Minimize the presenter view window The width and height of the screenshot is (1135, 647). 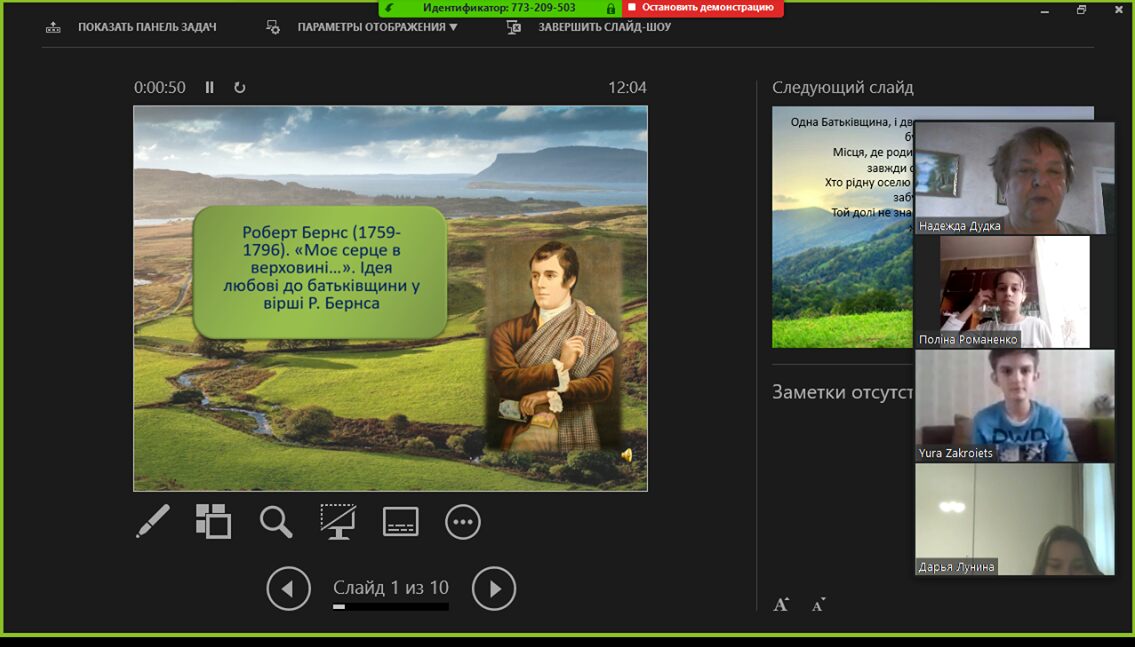[1045, 10]
